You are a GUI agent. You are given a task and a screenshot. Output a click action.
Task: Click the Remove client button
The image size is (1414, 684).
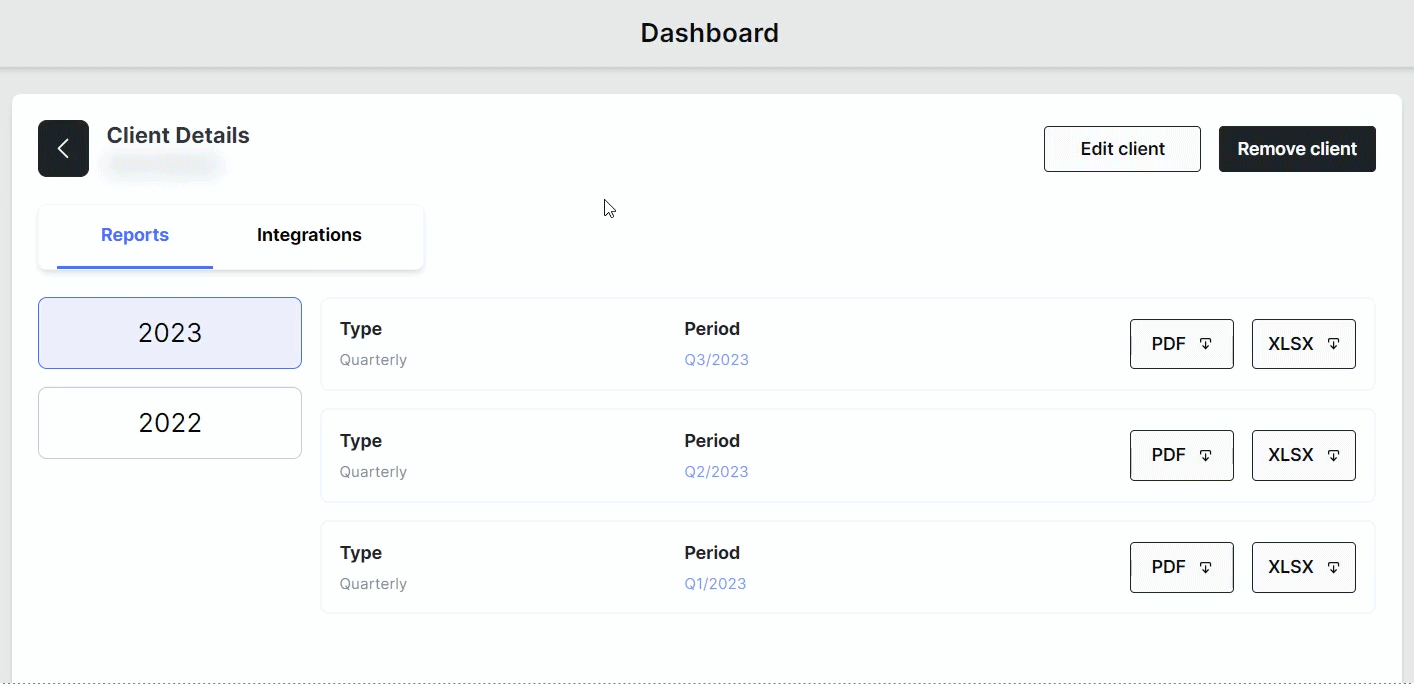(x=1297, y=149)
